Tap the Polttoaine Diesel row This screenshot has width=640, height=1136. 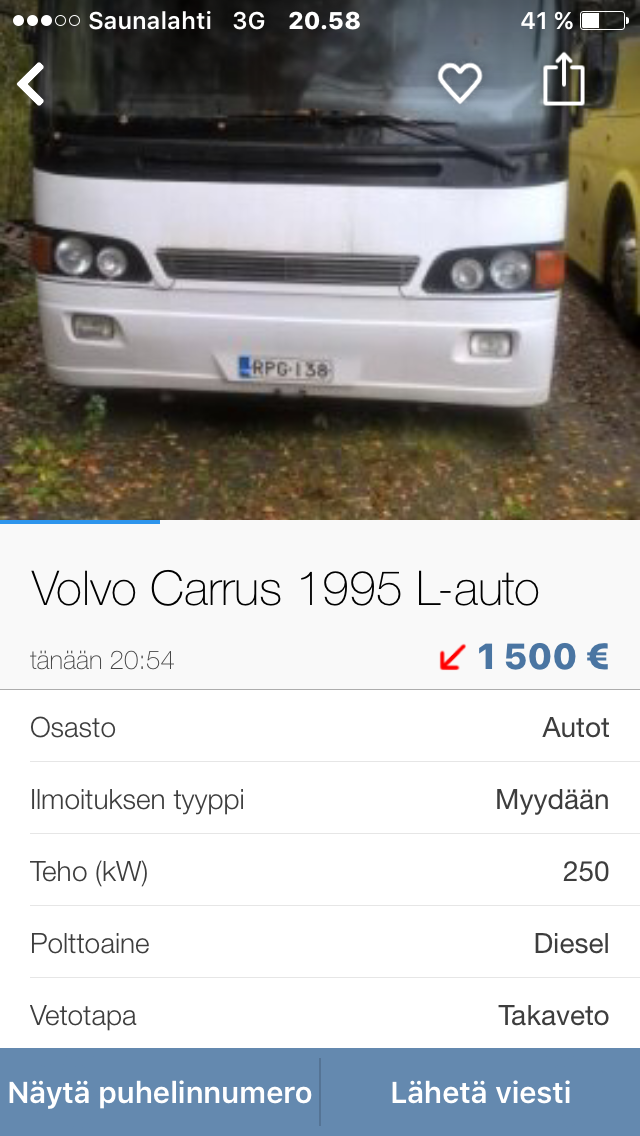tap(320, 943)
